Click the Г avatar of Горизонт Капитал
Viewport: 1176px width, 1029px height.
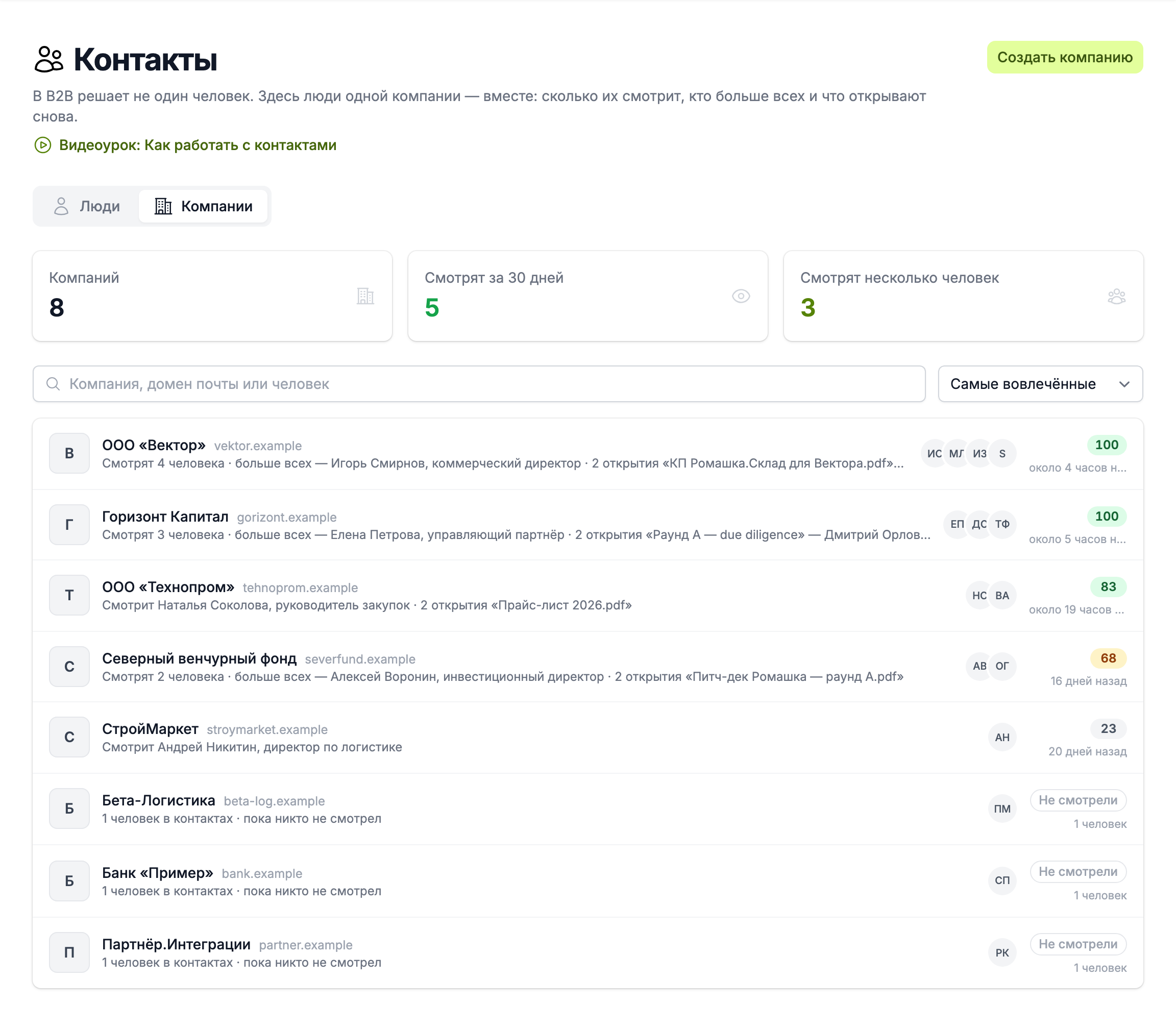(69, 524)
